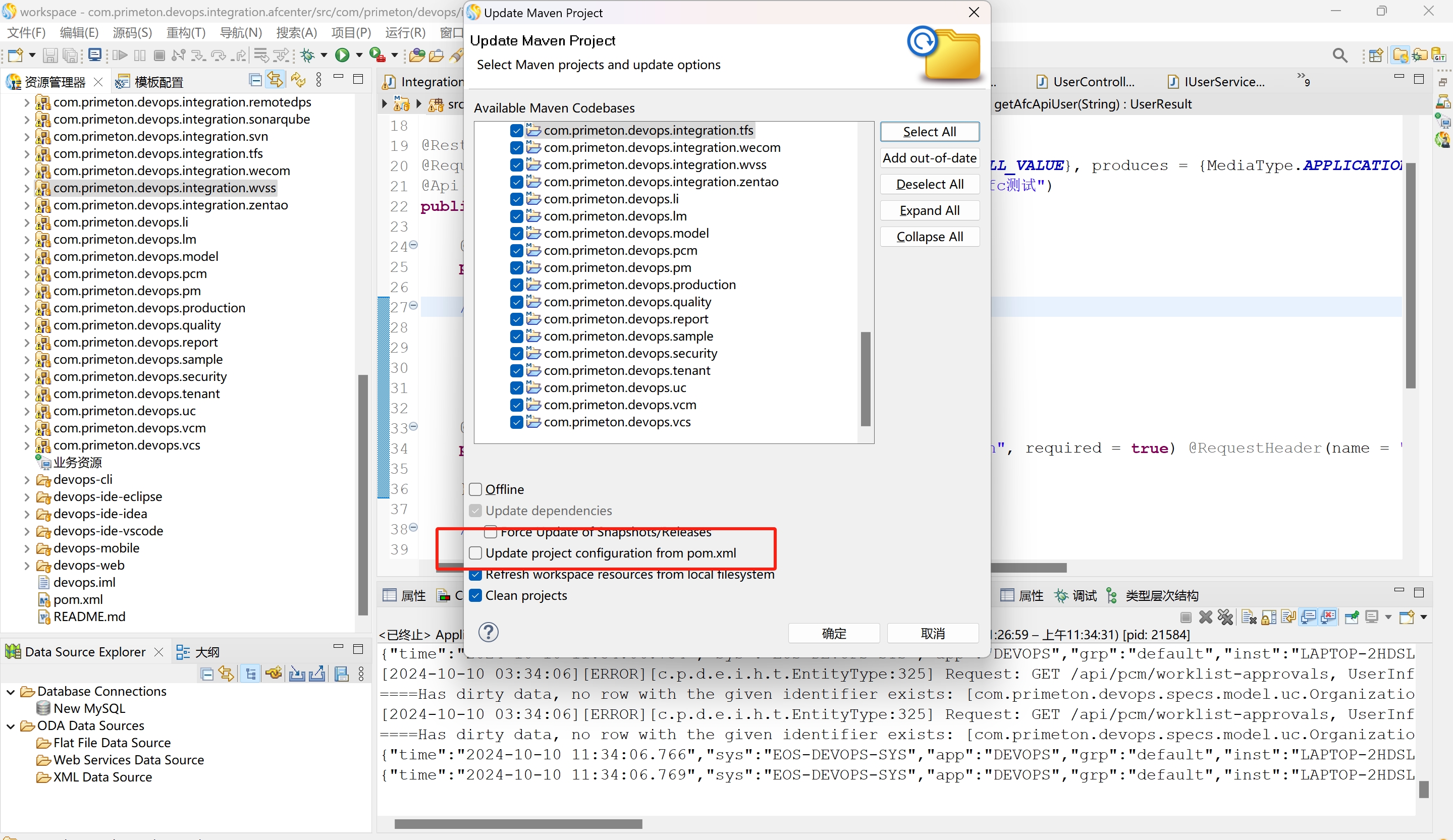Open the Run button dropdown arrow
Screen dimensions: 1453x840
pyautogui.click(x=359, y=55)
